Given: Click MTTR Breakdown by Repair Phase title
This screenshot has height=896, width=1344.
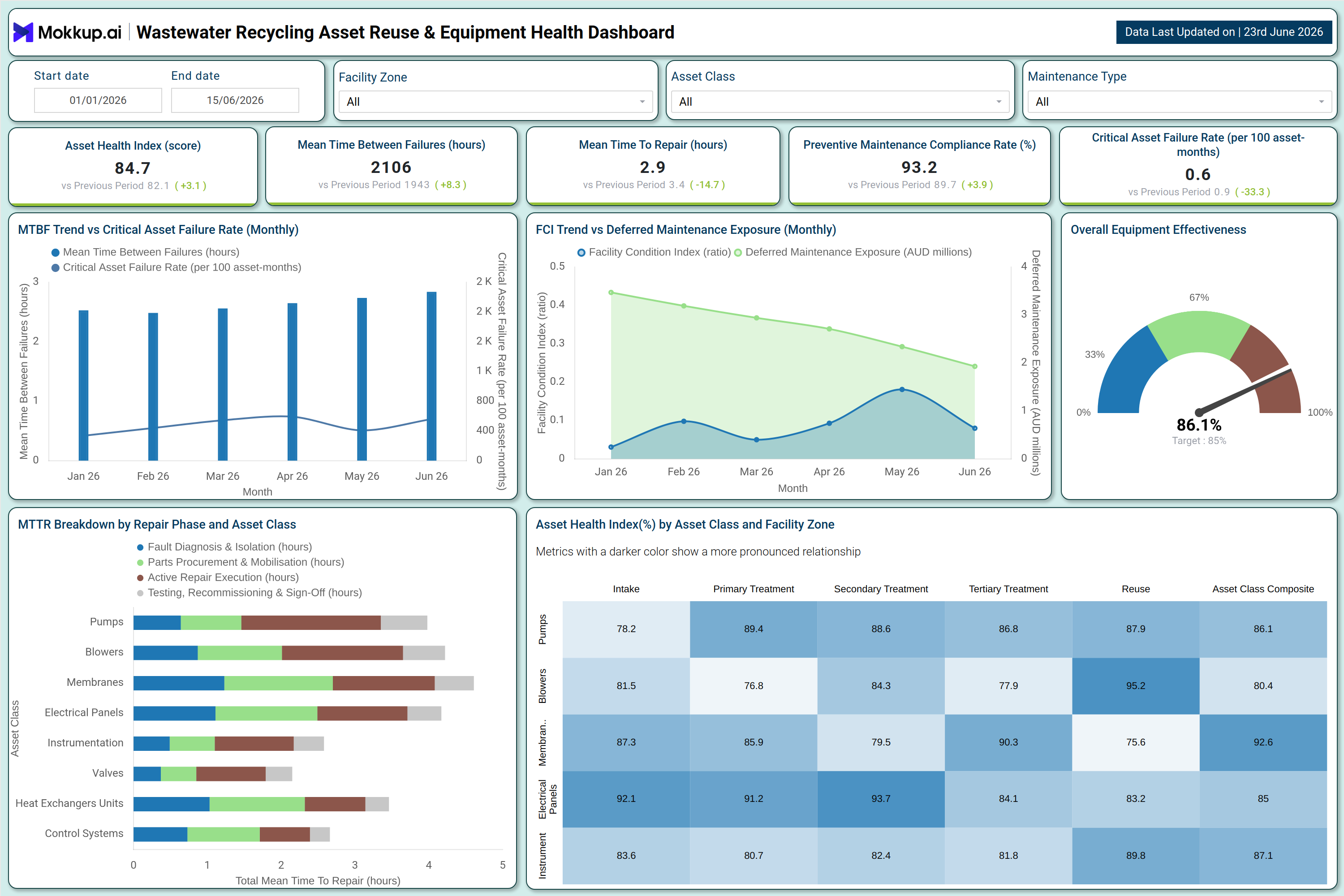Looking at the screenshot, I should [157, 525].
